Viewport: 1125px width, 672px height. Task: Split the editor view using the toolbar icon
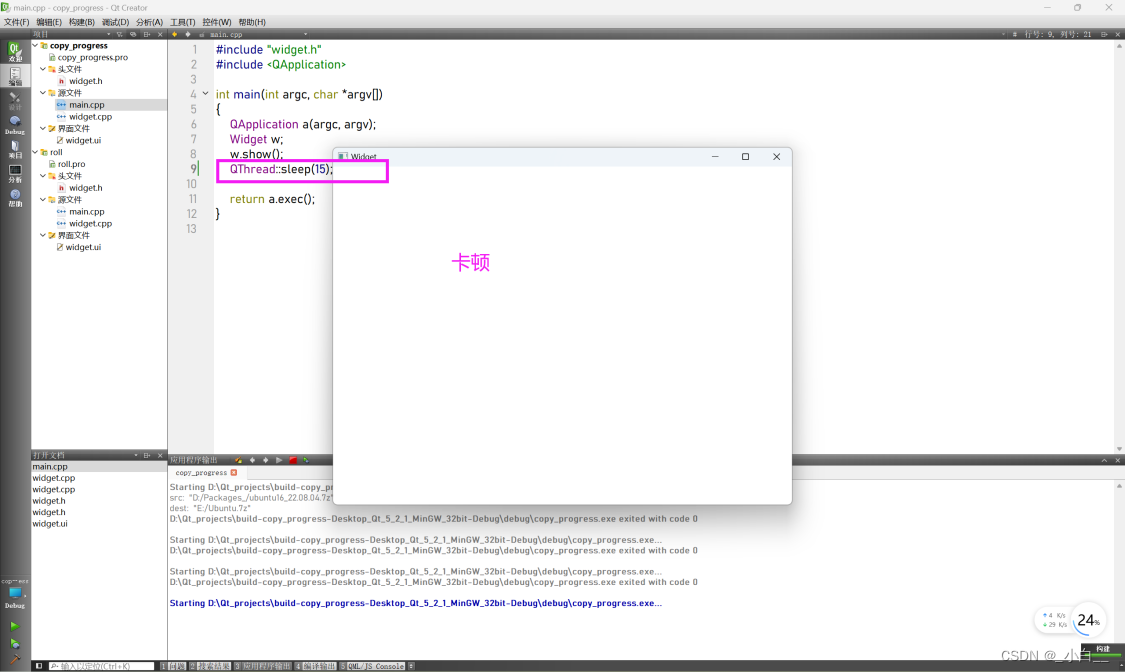click(1104, 34)
